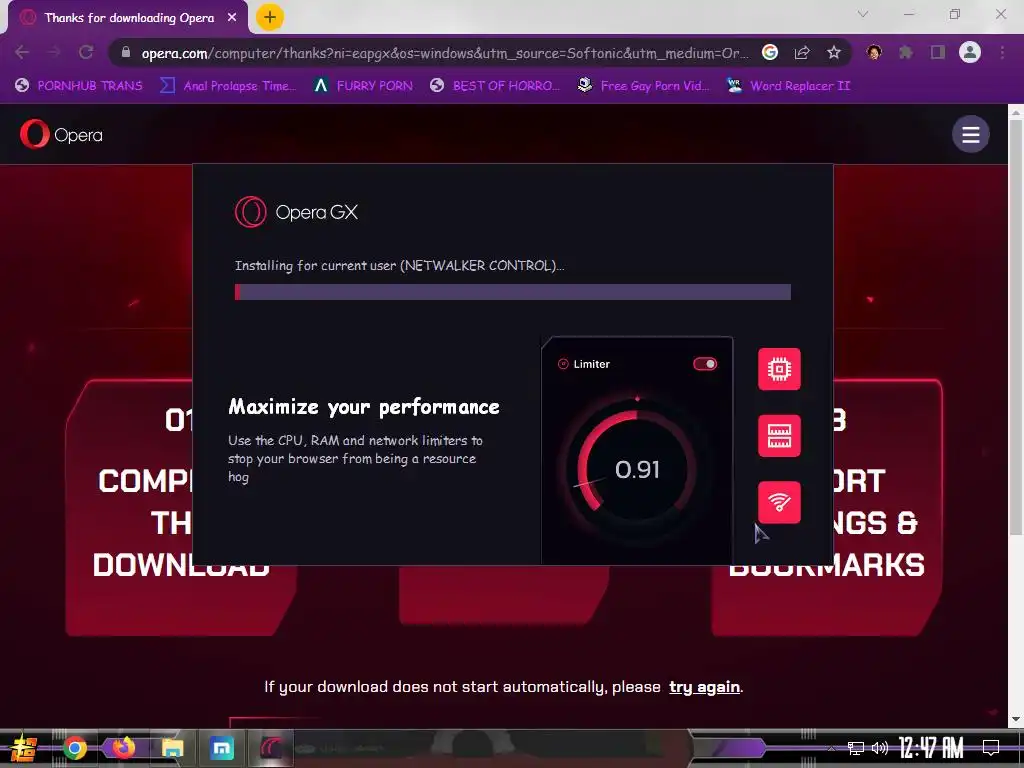Click the RAM limiter icon
This screenshot has height=768, width=1024.
779,436
